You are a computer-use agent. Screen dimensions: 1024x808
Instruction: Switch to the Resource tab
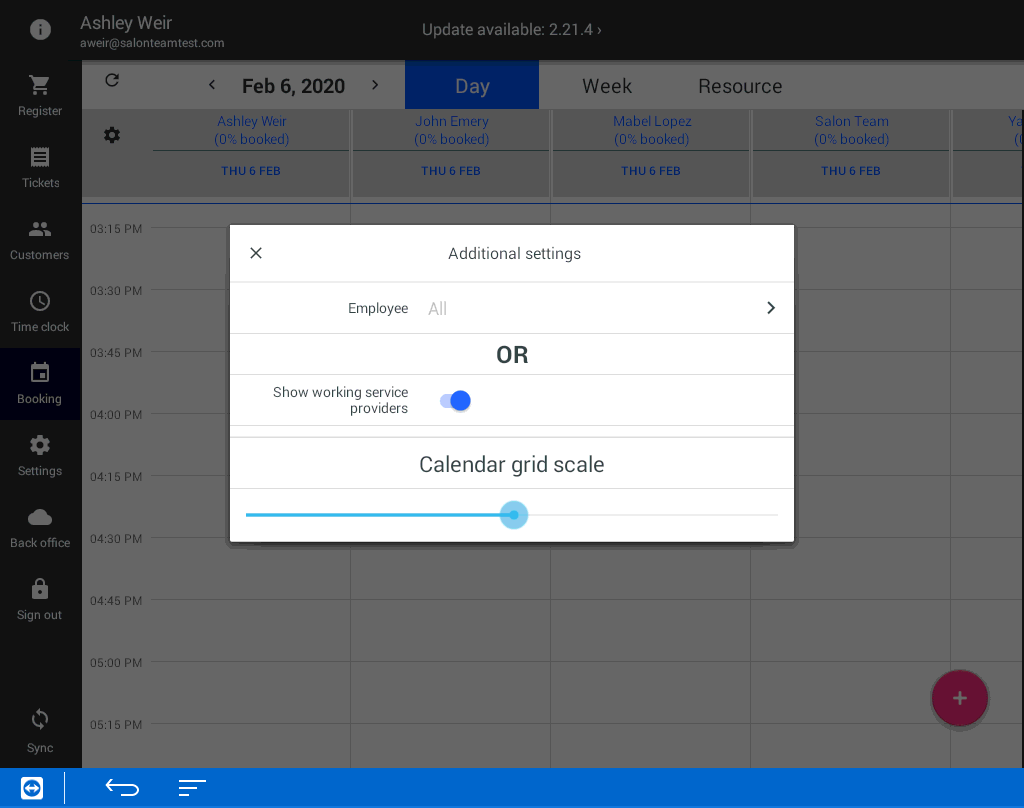[x=740, y=86]
